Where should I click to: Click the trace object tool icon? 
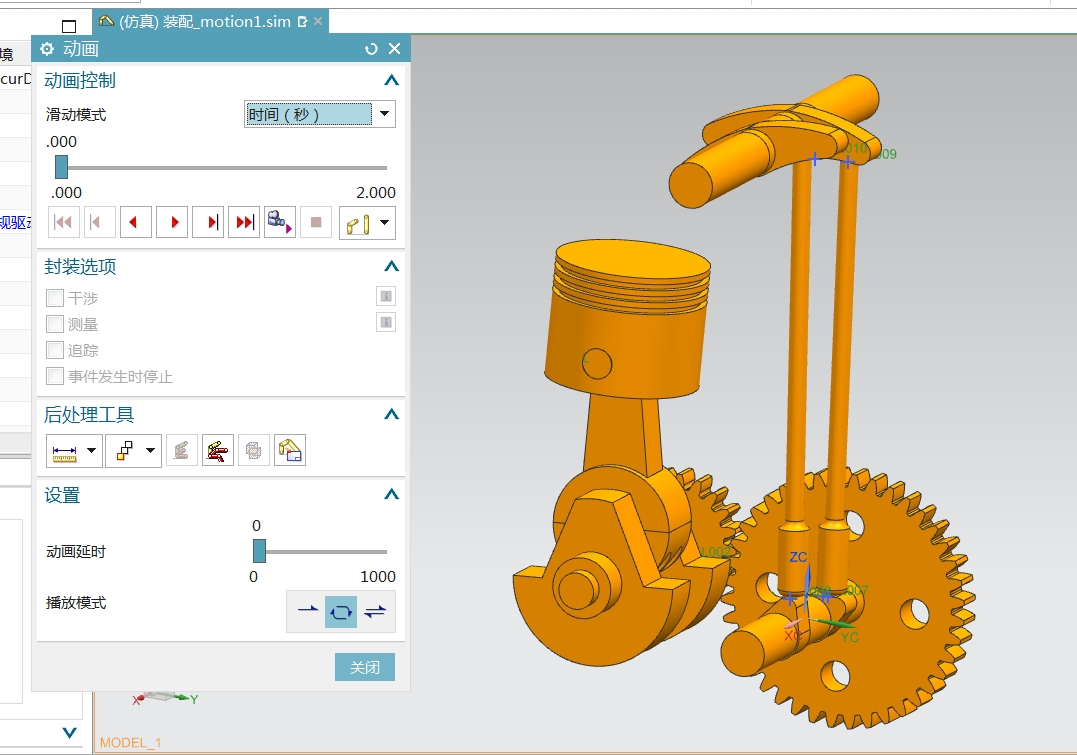(124, 451)
